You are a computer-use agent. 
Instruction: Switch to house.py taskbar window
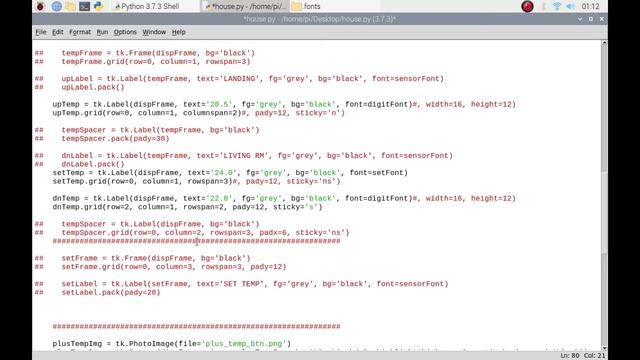245,6
